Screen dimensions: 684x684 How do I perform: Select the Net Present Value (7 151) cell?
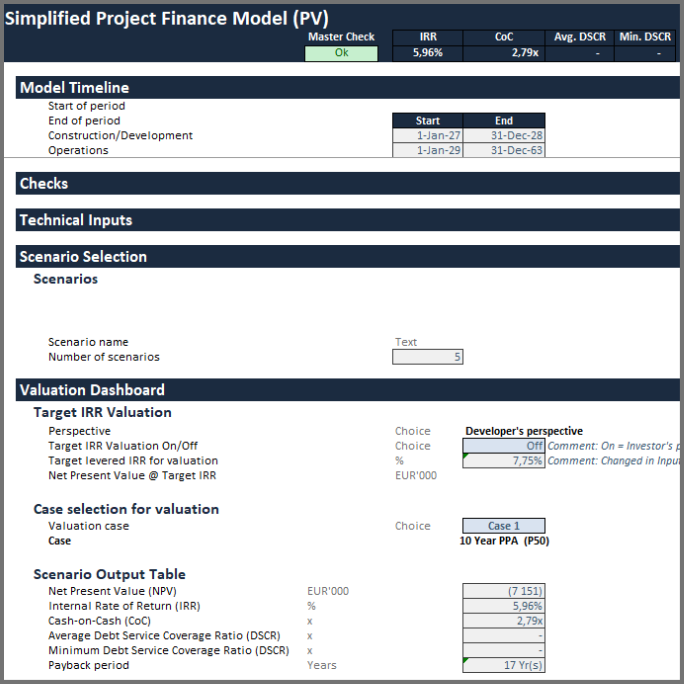[x=504, y=591]
